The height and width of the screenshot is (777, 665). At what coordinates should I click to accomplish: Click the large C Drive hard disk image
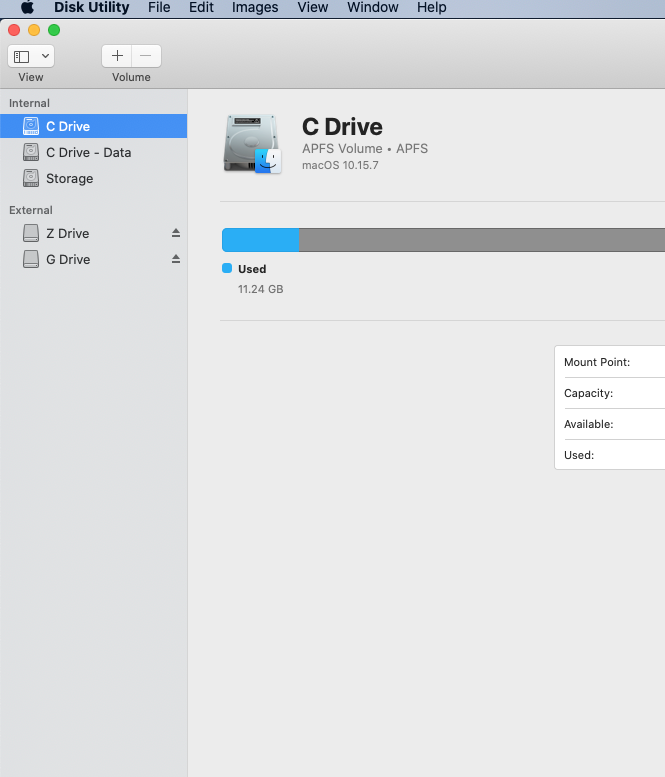click(x=252, y=144)
